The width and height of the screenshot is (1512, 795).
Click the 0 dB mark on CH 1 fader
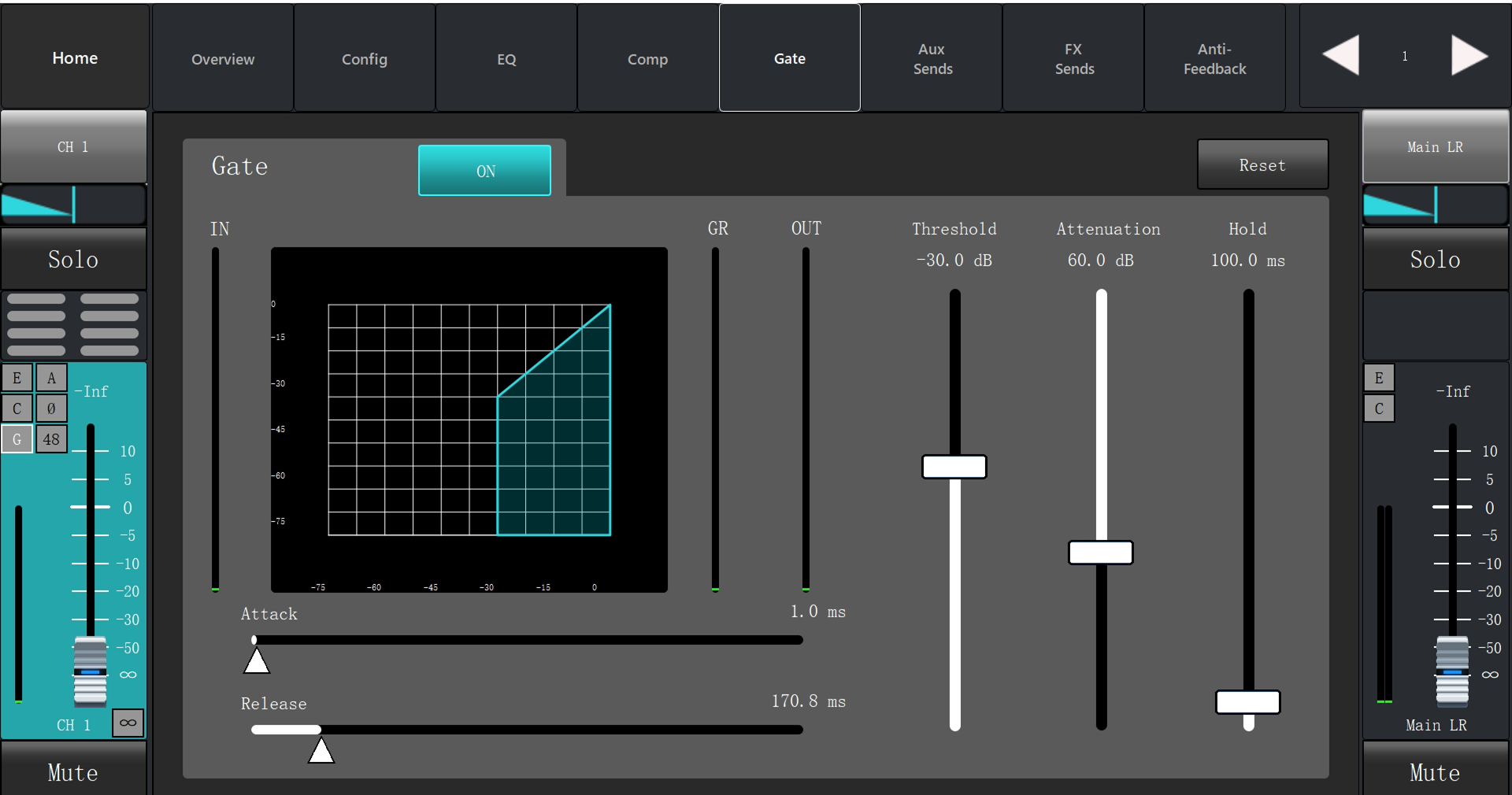[128, 508]
